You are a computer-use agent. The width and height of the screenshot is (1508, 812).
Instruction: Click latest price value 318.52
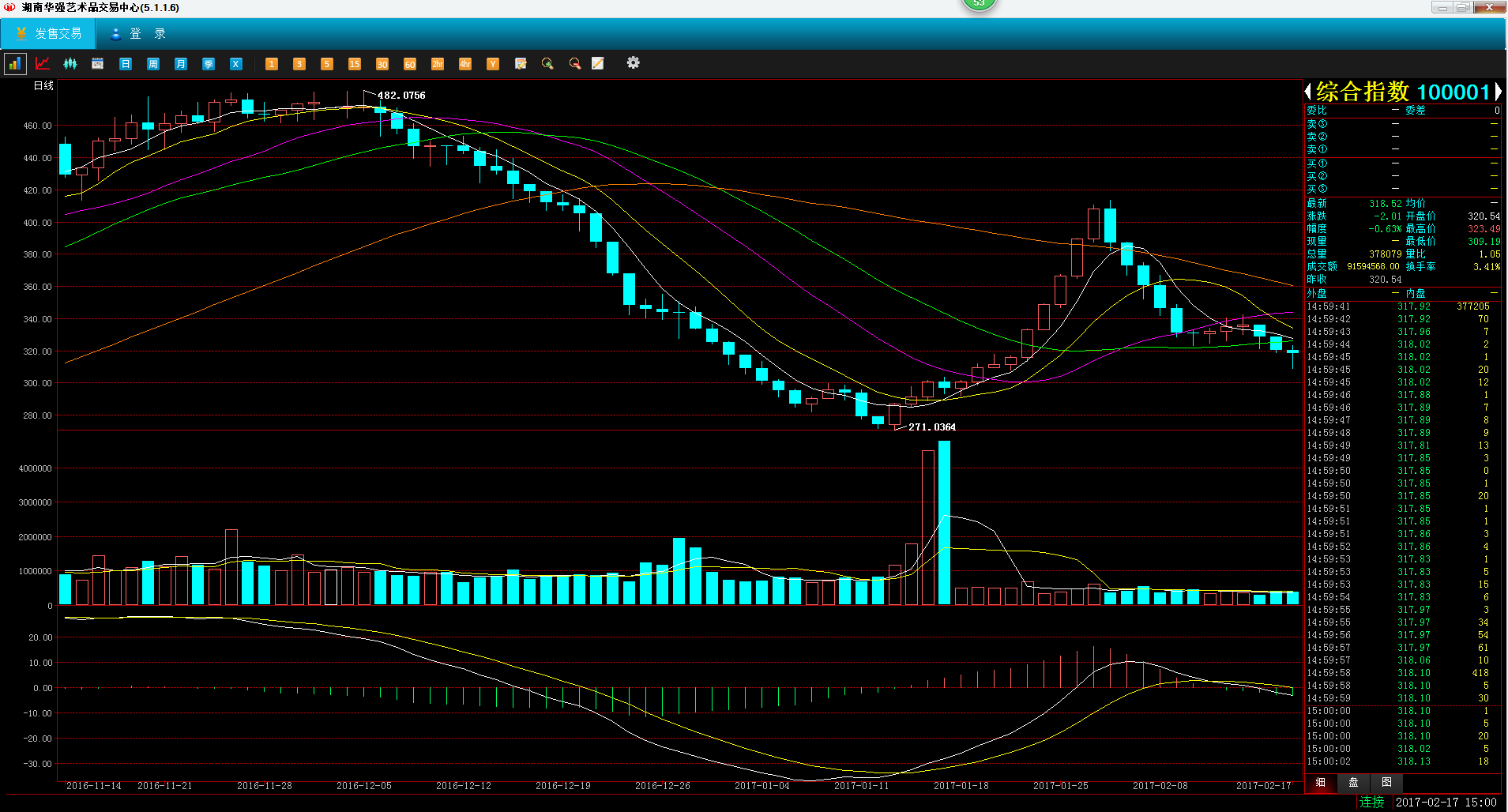pos(1386,204)
